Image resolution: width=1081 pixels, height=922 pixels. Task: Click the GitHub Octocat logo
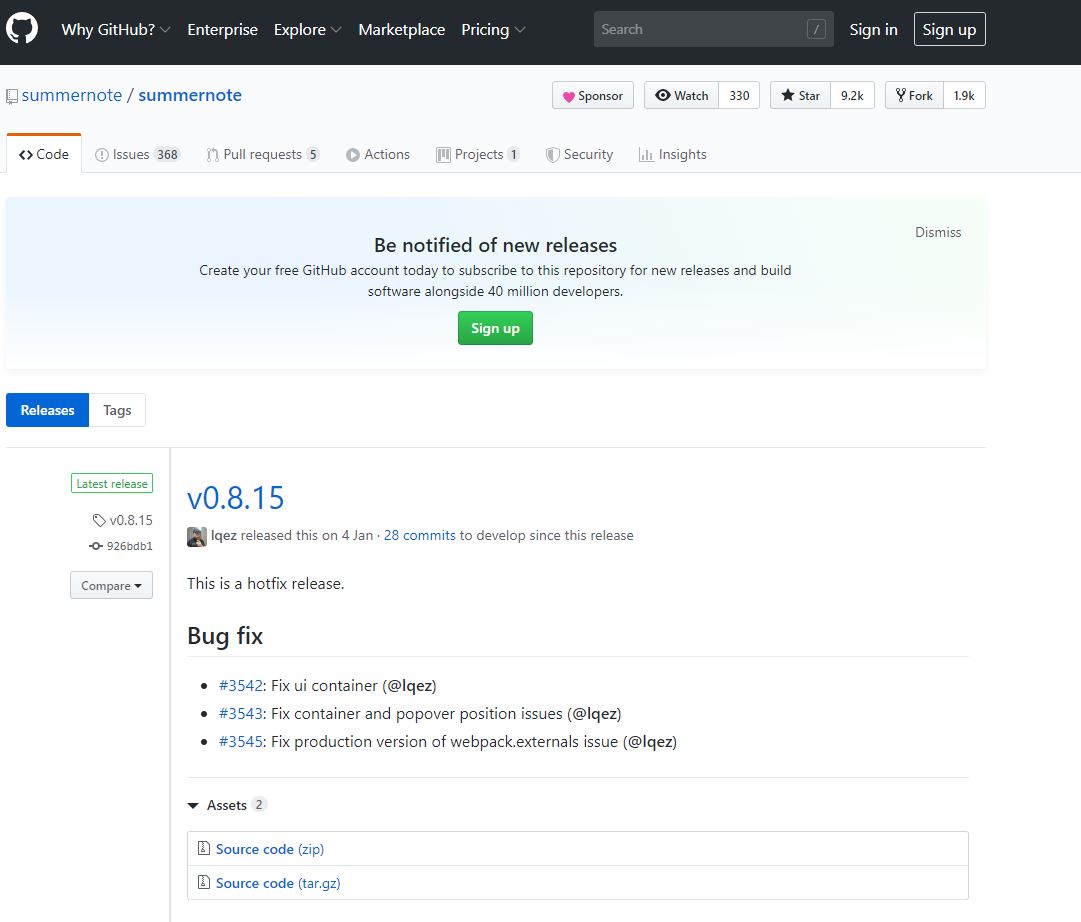point(22,29)
